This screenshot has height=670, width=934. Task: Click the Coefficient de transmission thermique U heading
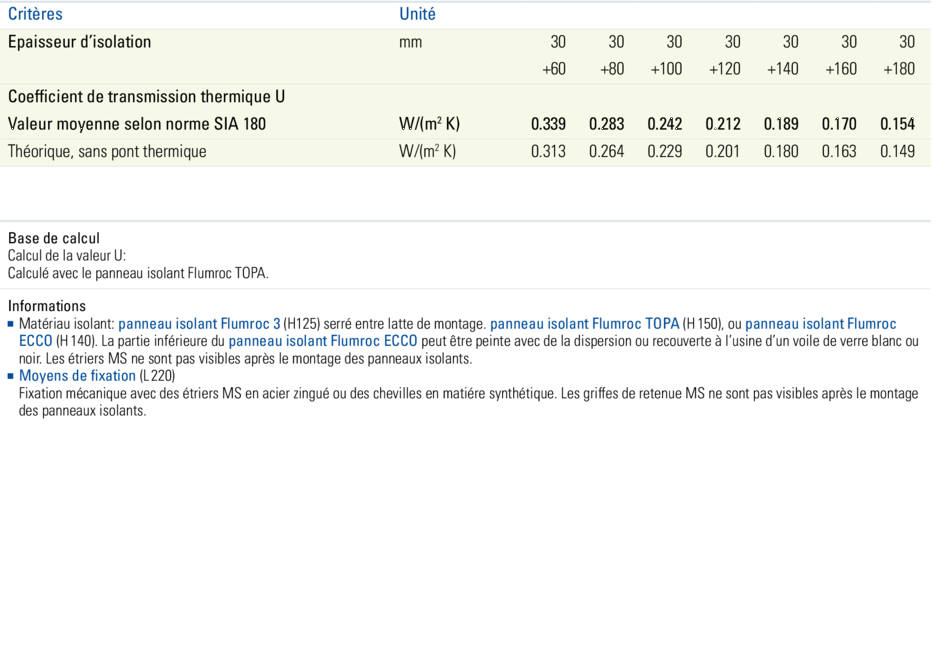[146, 97]
